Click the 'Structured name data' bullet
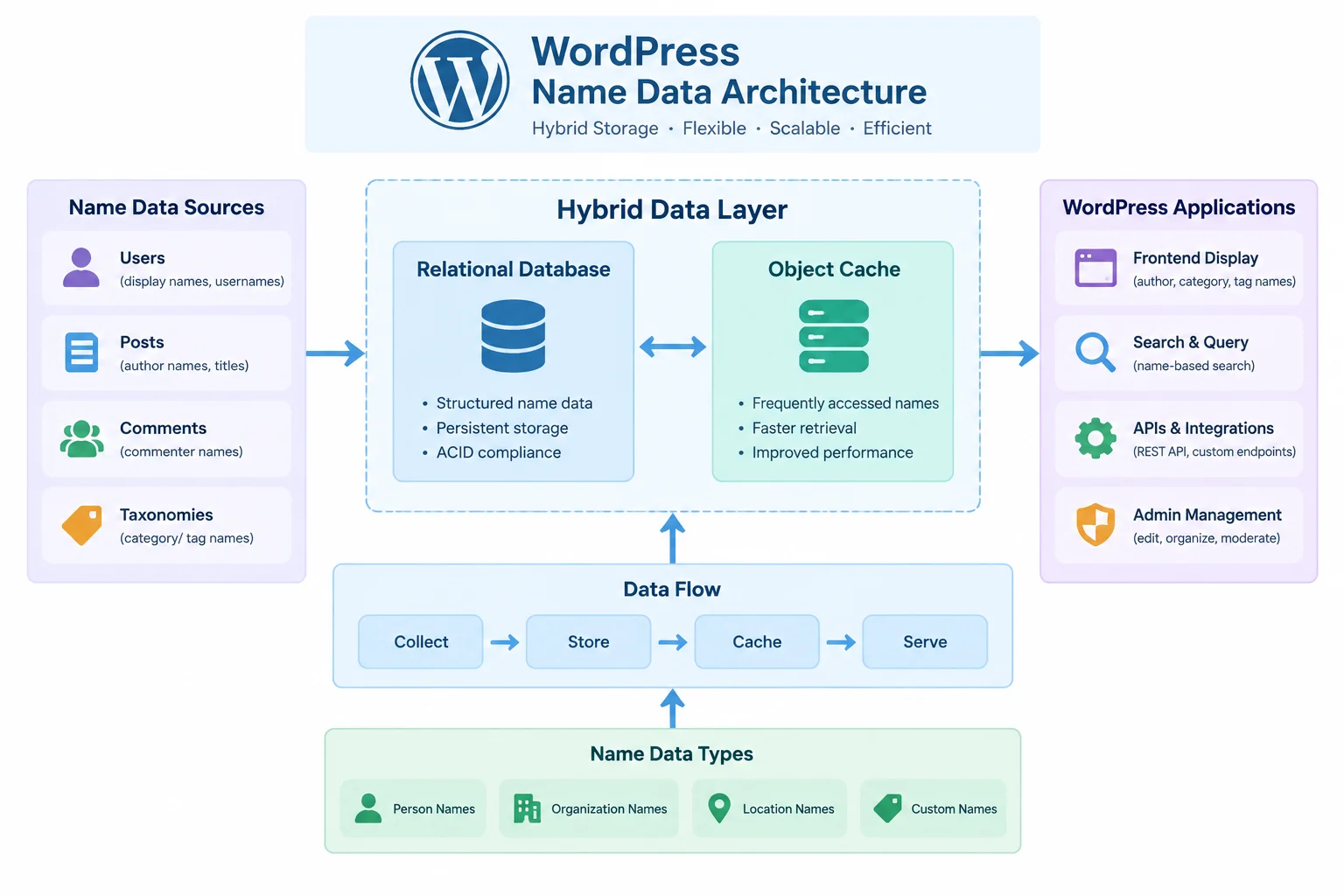This screenshot has height=896, width=1344. pos(514,403)
